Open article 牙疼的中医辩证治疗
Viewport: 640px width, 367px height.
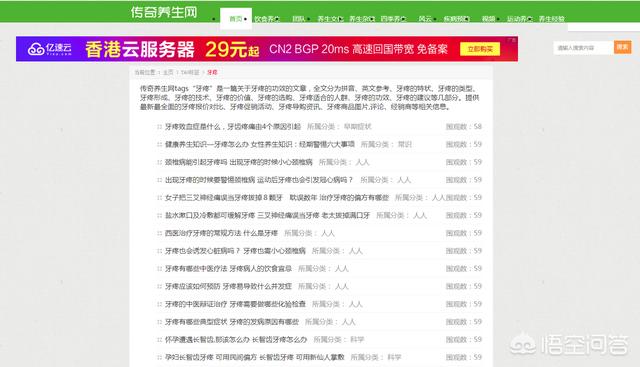[x=235, y=304]
